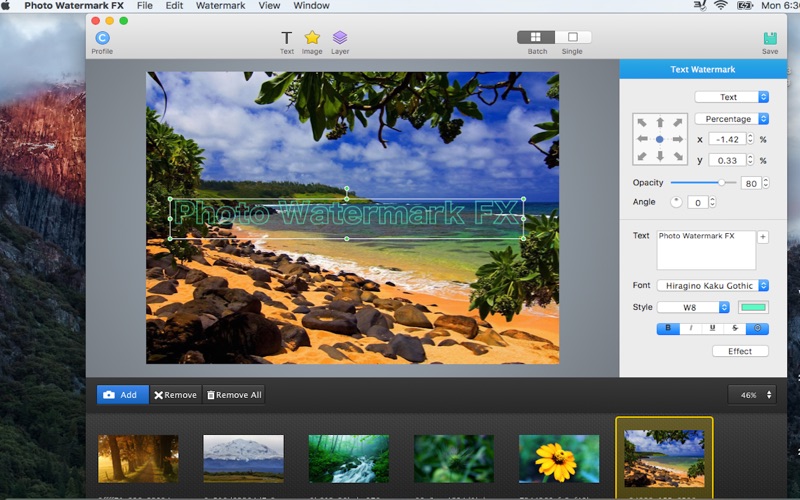Image resolution: width=800 pixels, height=500 pixels.
Task: Click the y position stepper
Action: [750, 160]
